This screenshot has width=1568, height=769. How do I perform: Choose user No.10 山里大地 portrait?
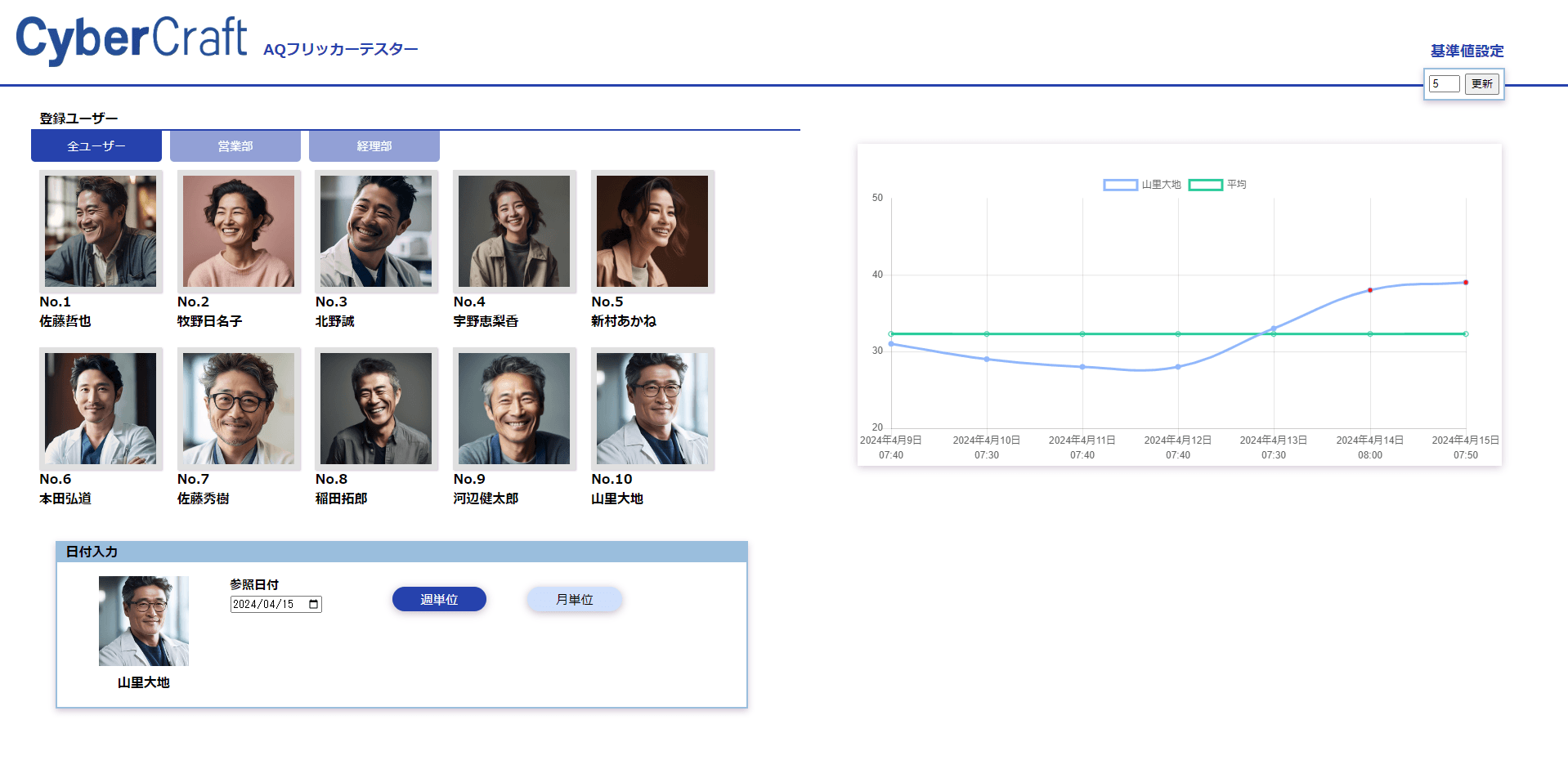652,409
